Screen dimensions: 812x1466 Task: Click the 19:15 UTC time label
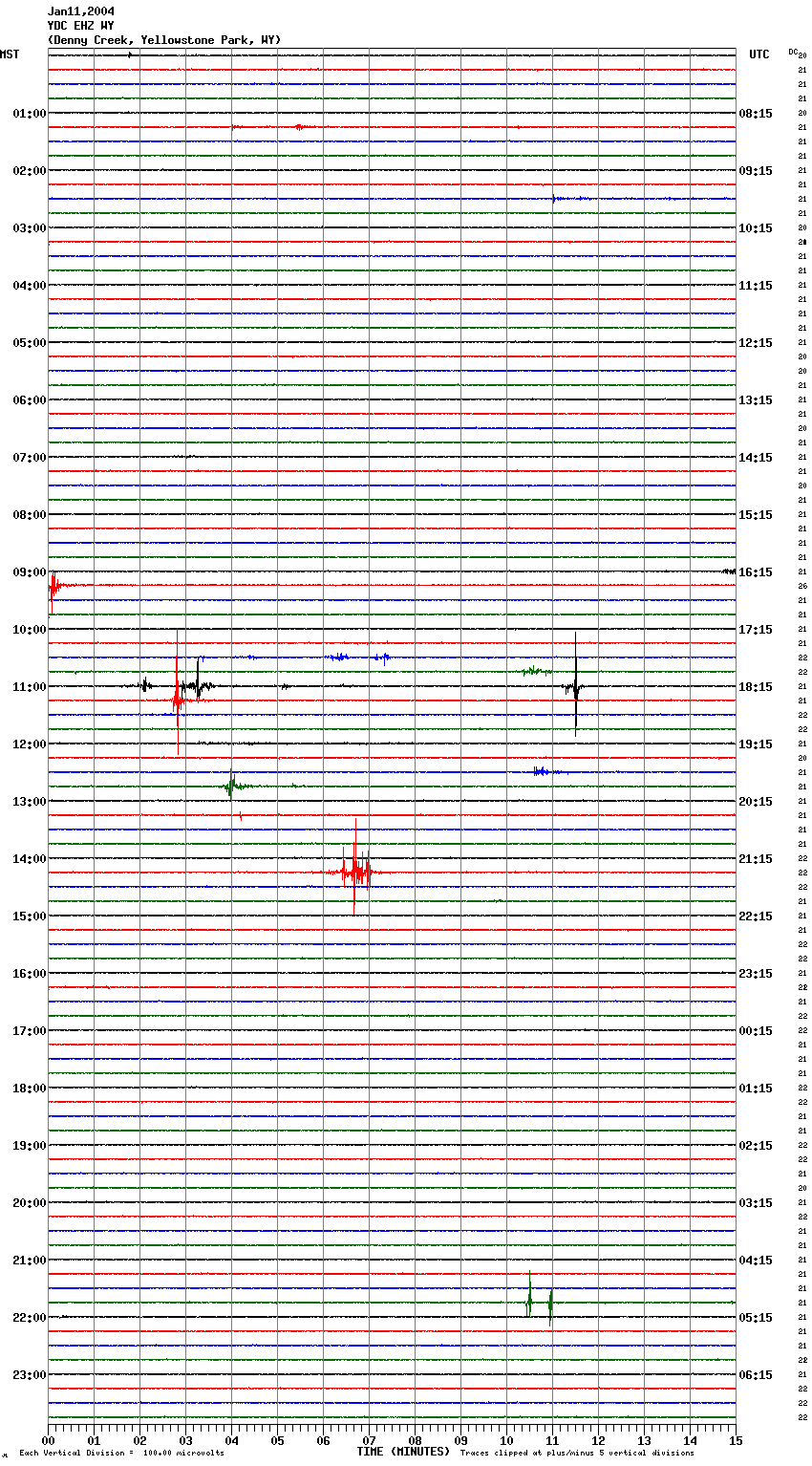756,744
